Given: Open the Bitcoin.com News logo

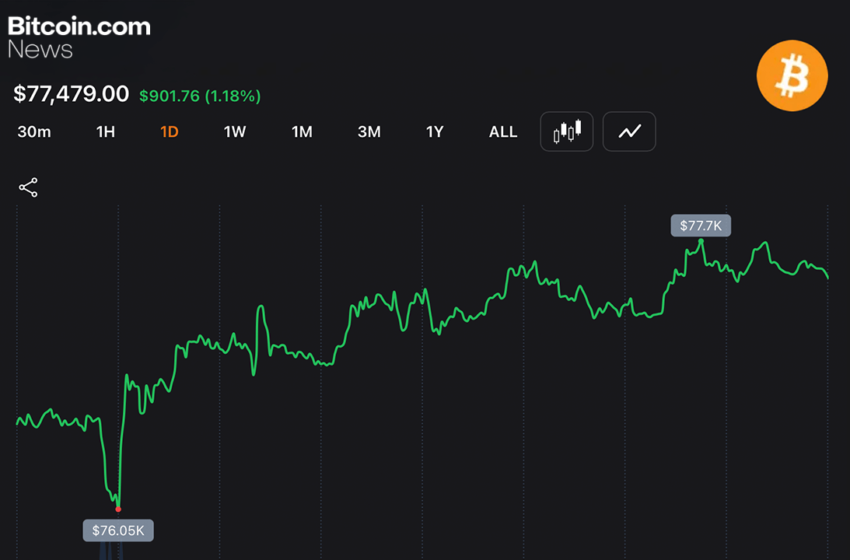Looking at the screenshot, I should tap(79, 37).
